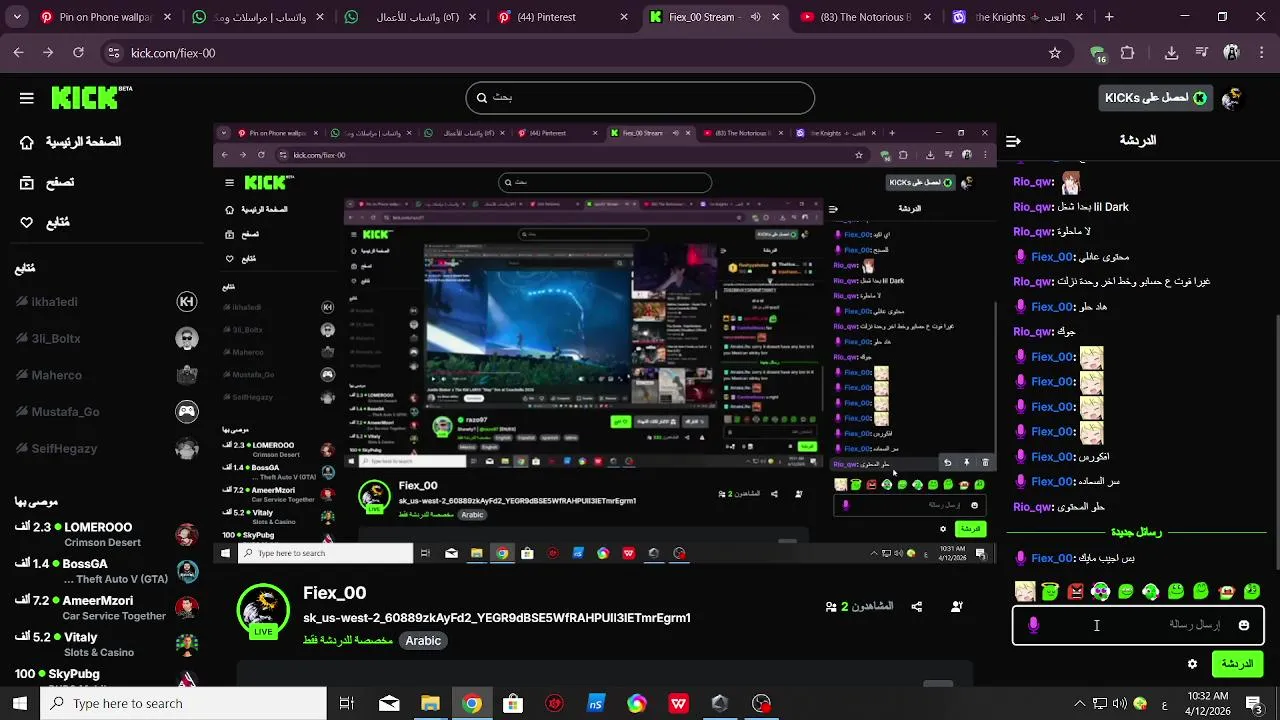This screenshot has height=720, width=1280.
Task: Click Rio_qw username in lil Dark message
Action: tap(1032, 207)
